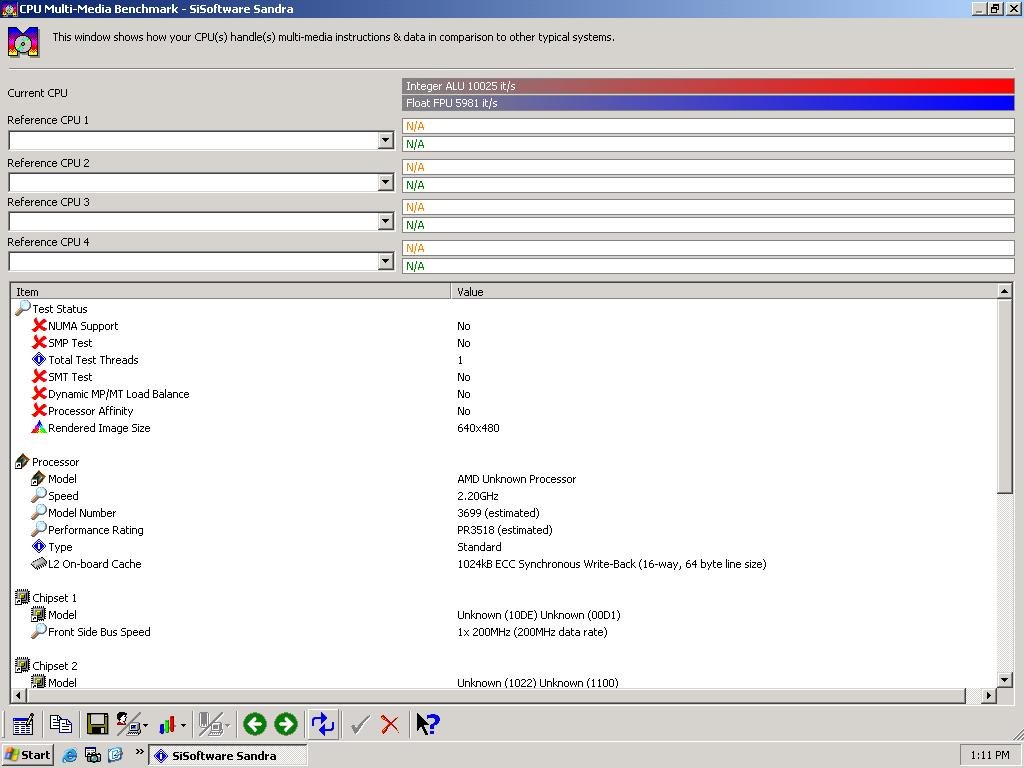Viewport: 1024px width, 768px height.
Task: Click the What's This help cursor icon
Action: 428,724
